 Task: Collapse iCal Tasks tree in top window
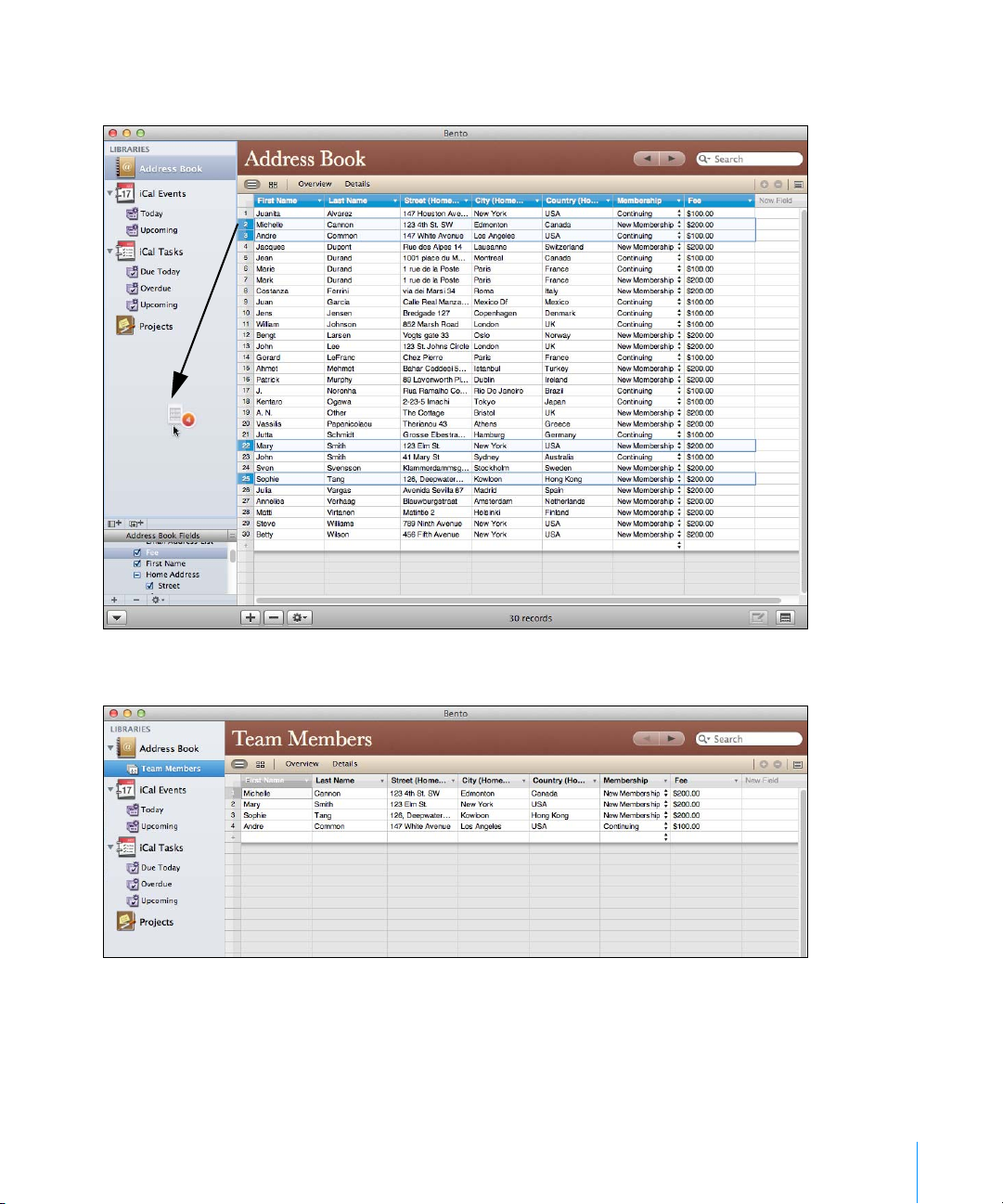(x=110, y=252)
